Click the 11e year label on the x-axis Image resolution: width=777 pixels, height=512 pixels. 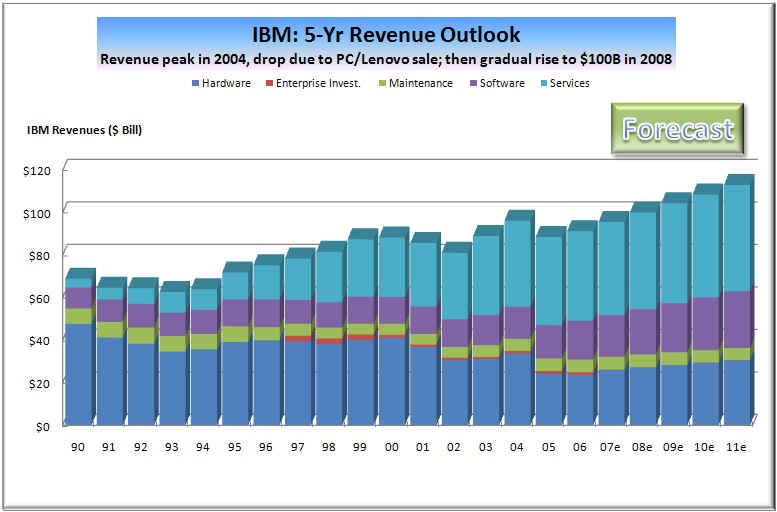pyautogui.click(x=738, y=446)
